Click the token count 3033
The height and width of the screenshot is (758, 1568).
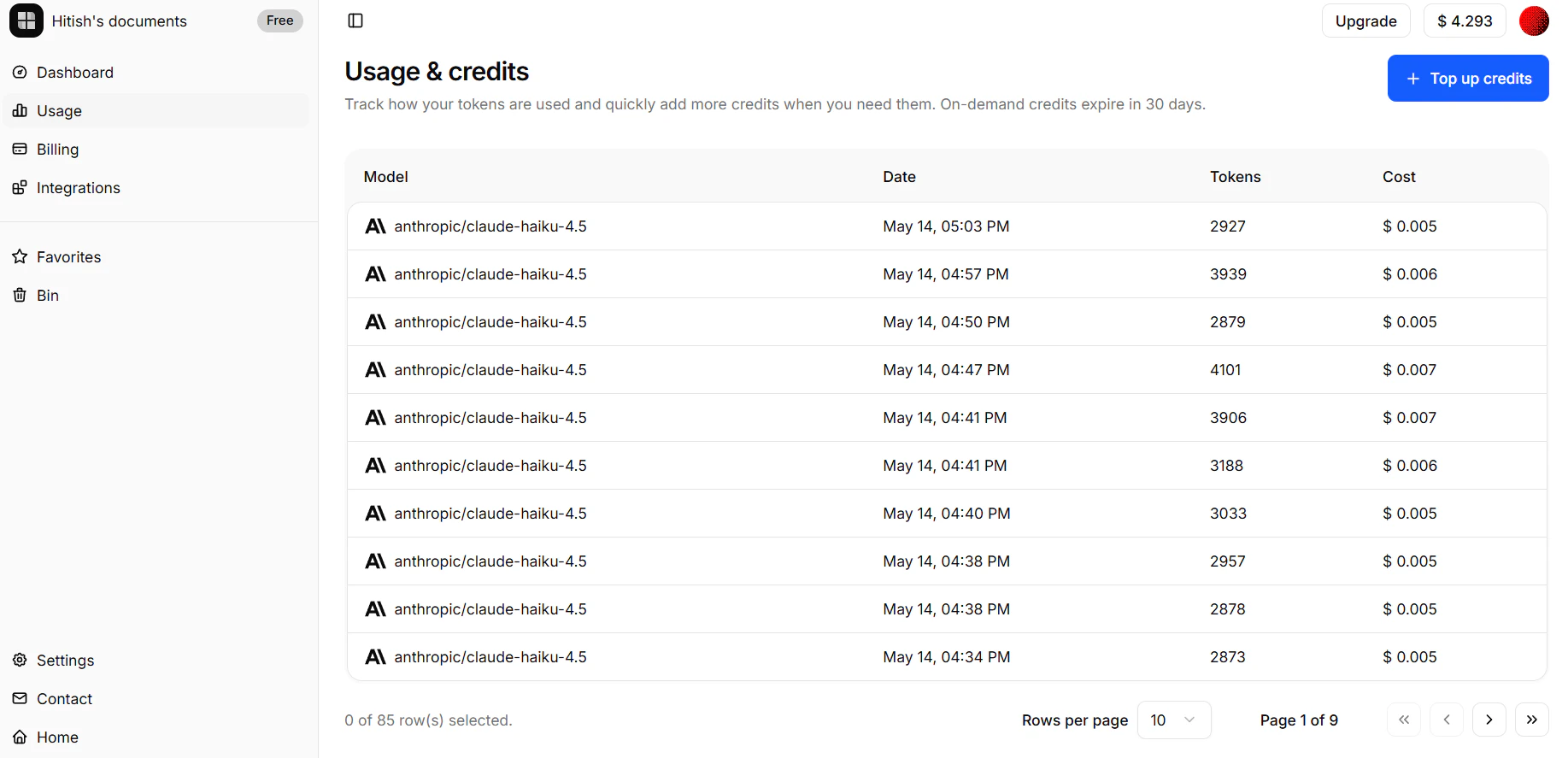pos(1229,514)
